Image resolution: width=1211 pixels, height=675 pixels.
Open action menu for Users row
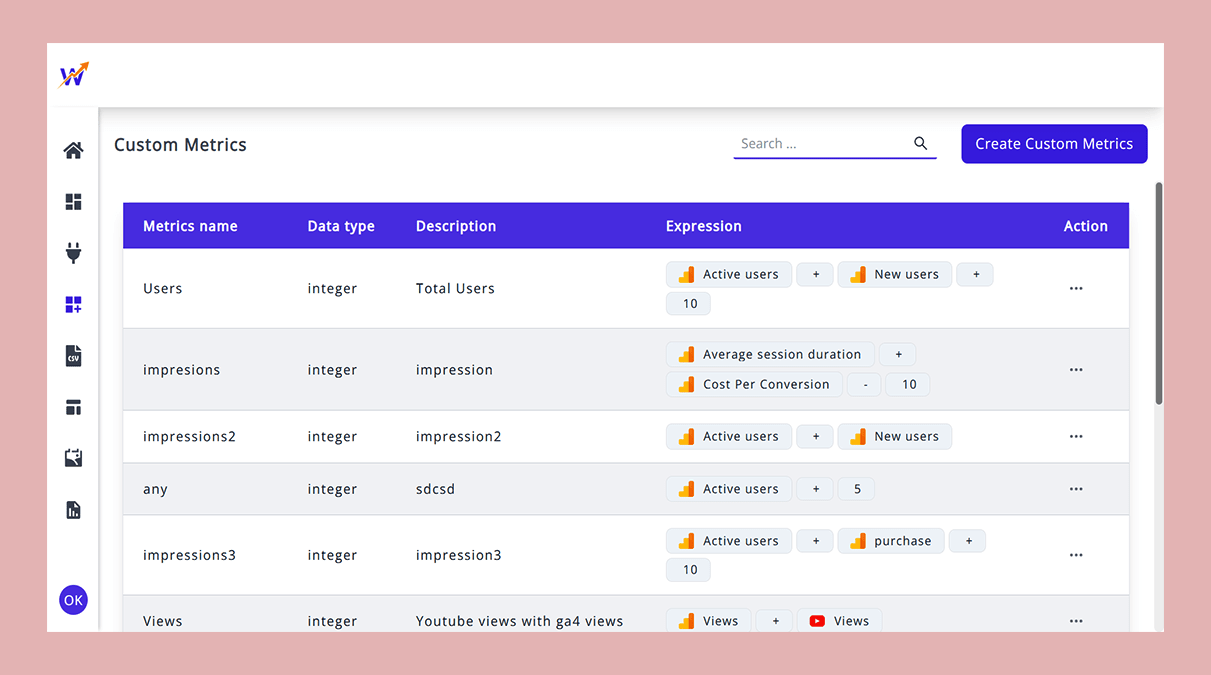tap(1076, 288)
